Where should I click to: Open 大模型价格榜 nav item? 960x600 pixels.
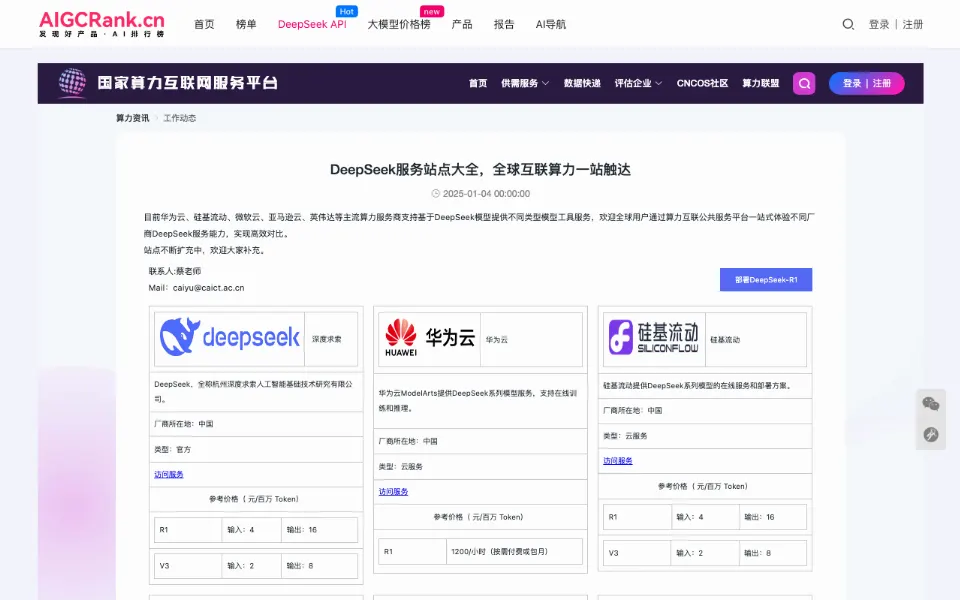pyautogui.click(x=399, y=24)
